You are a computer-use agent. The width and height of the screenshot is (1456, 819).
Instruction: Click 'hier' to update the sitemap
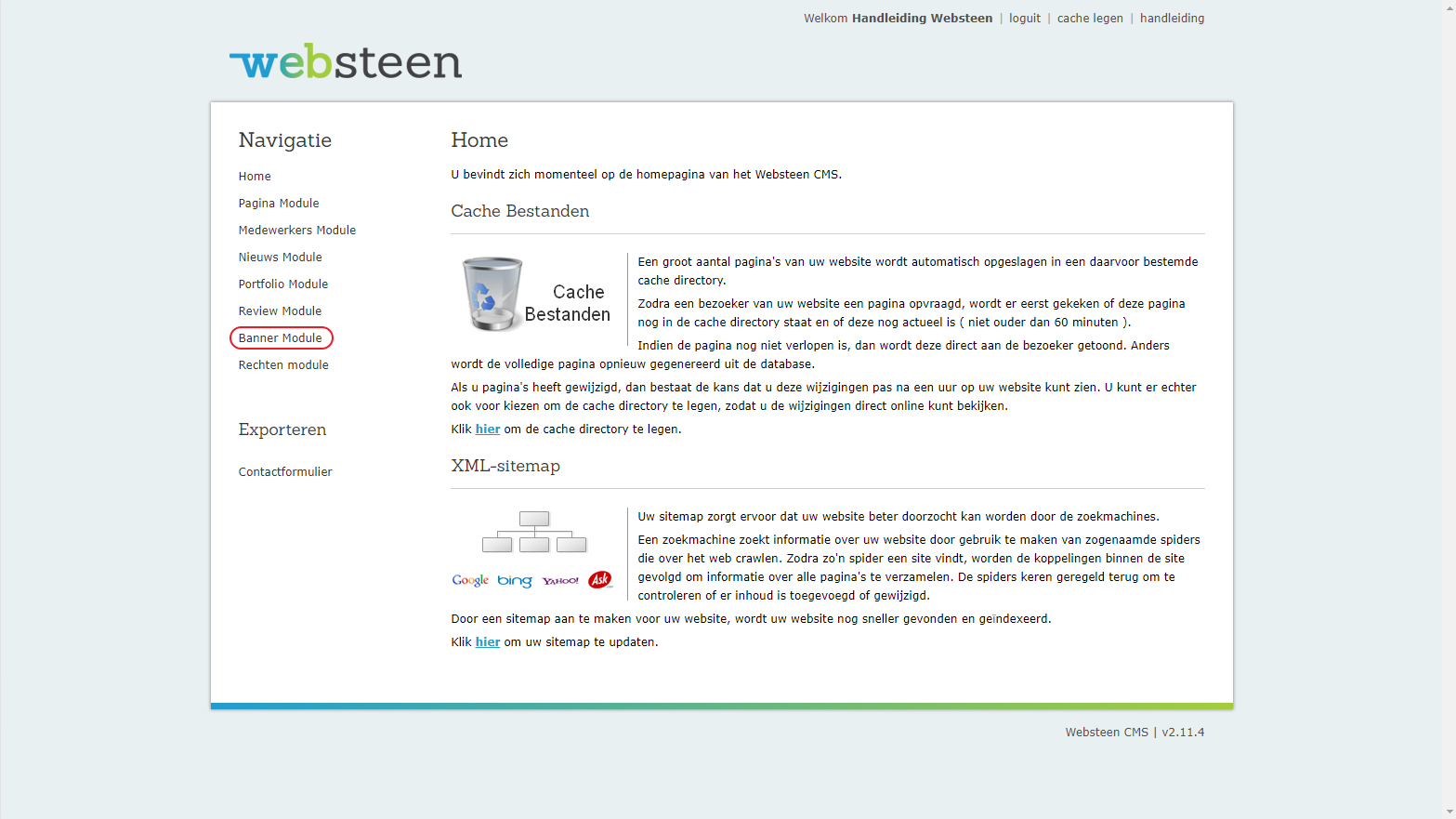point(488,642)
